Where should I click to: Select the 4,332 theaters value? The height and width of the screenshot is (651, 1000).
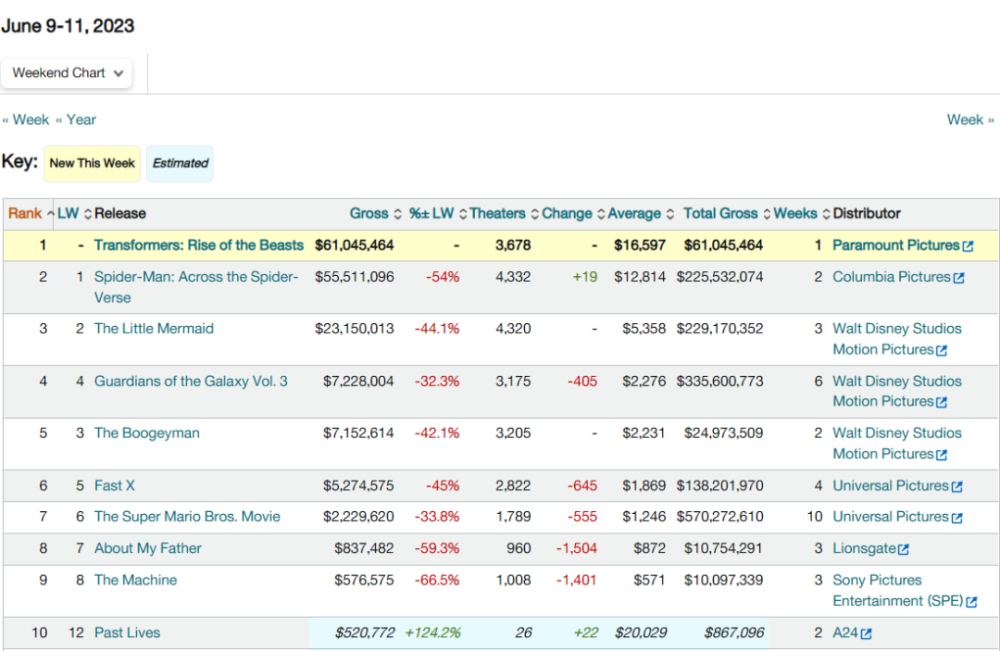click(x=513, y=277)
